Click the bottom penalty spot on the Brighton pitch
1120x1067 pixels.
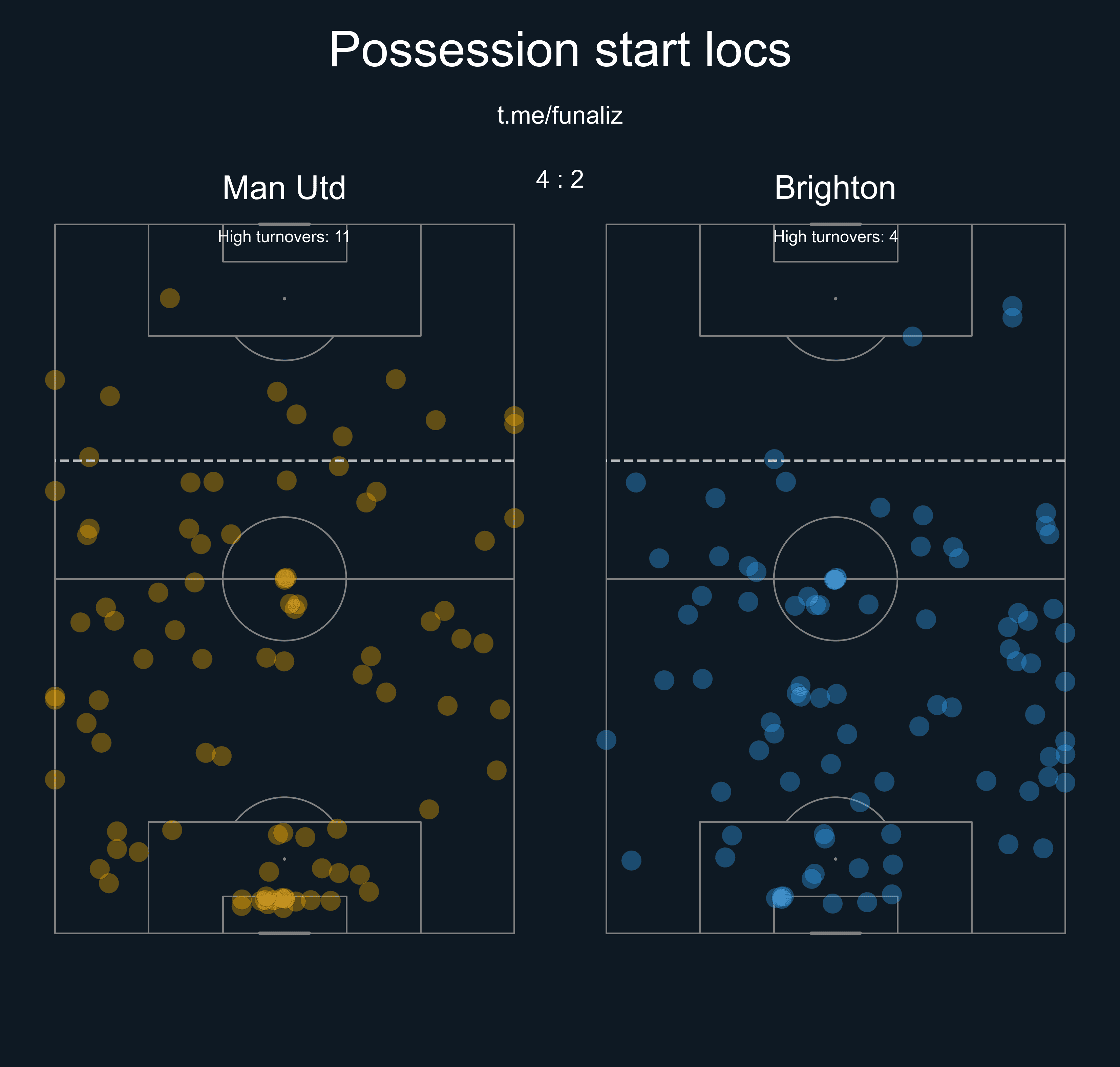pyautogui.click(x=835, y=859)
